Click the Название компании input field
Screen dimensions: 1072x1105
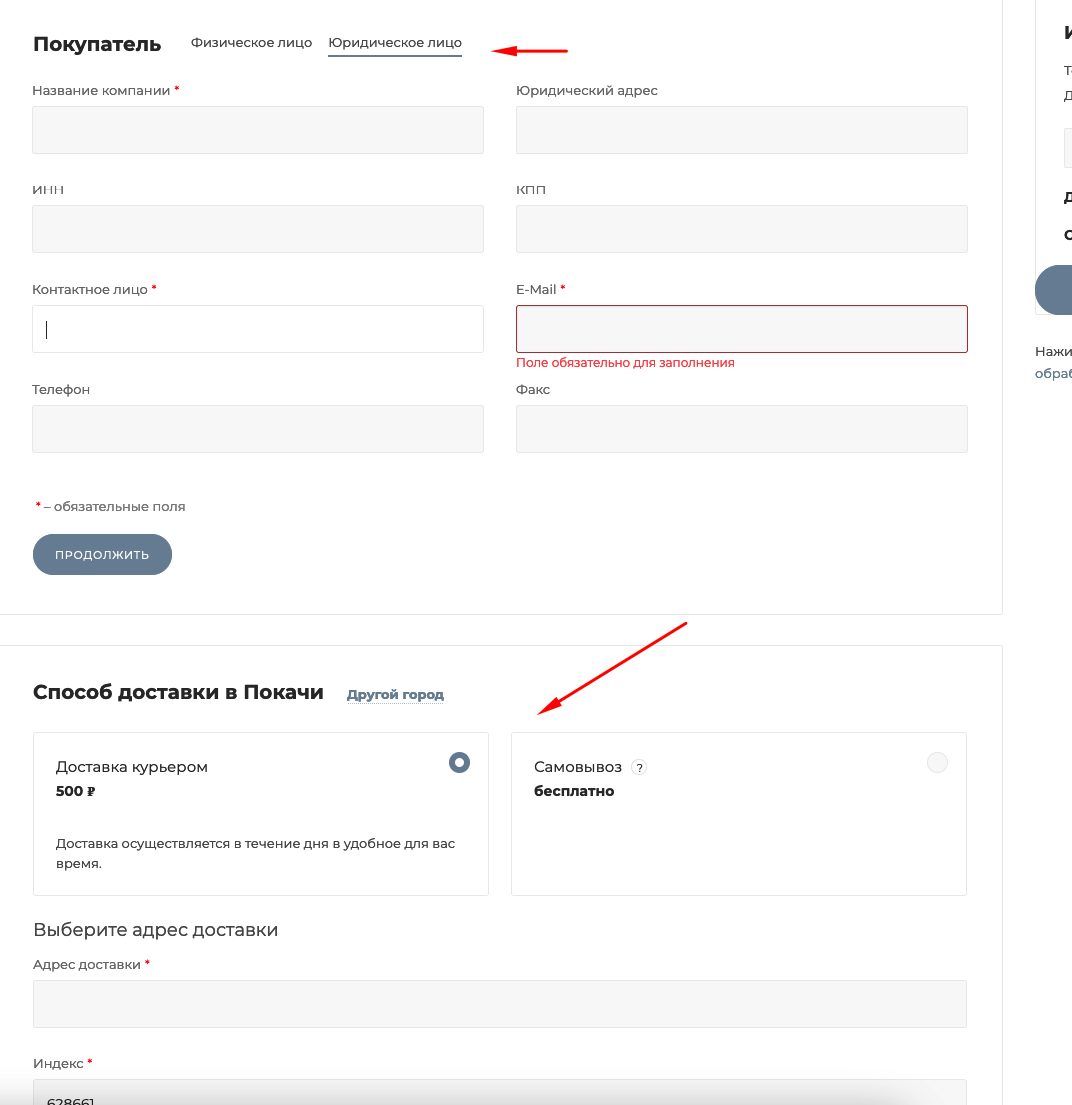point(258,130)
